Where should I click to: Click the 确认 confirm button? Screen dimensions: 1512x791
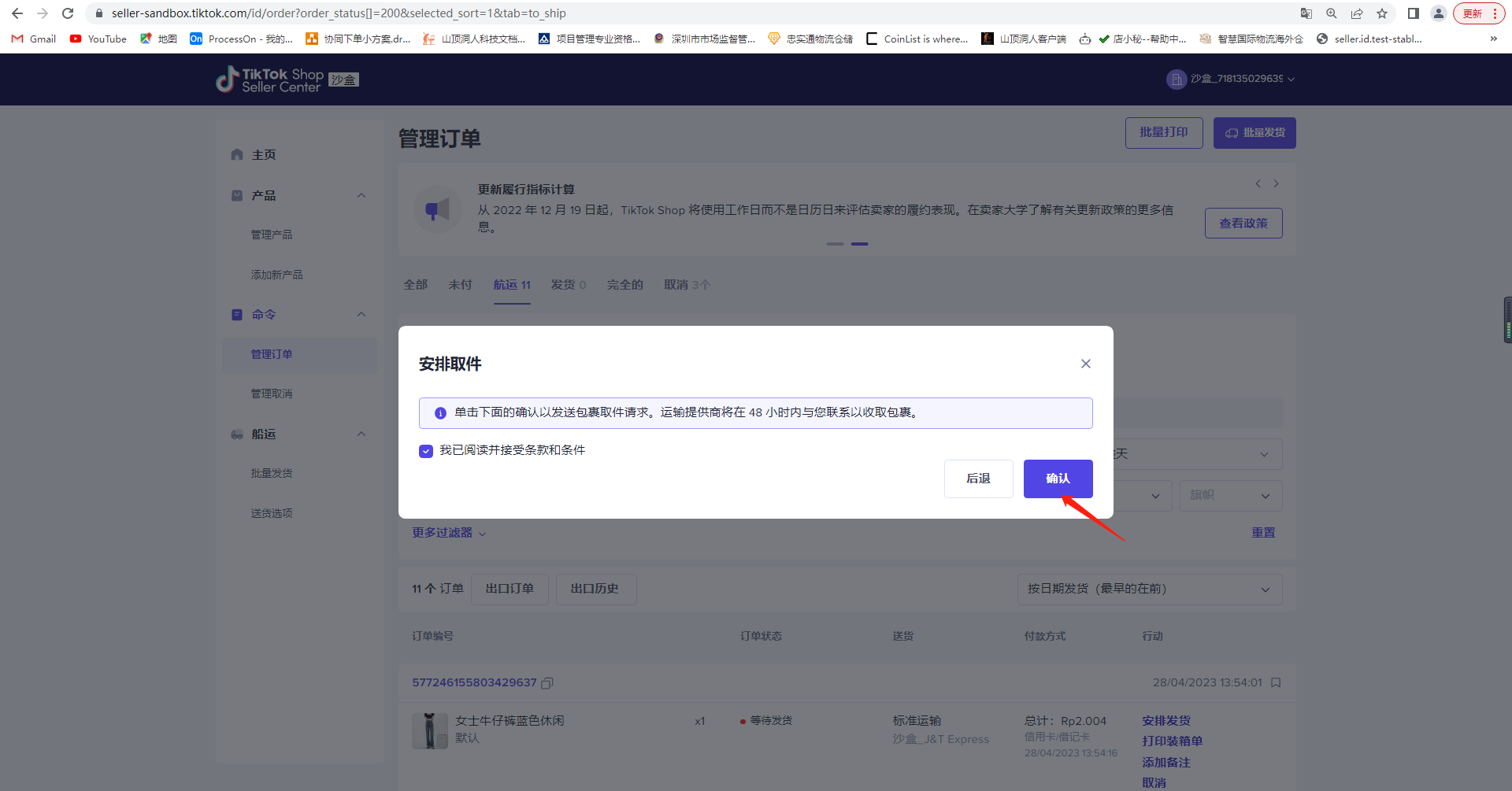pyautogui.click(x=1057, y=479)
